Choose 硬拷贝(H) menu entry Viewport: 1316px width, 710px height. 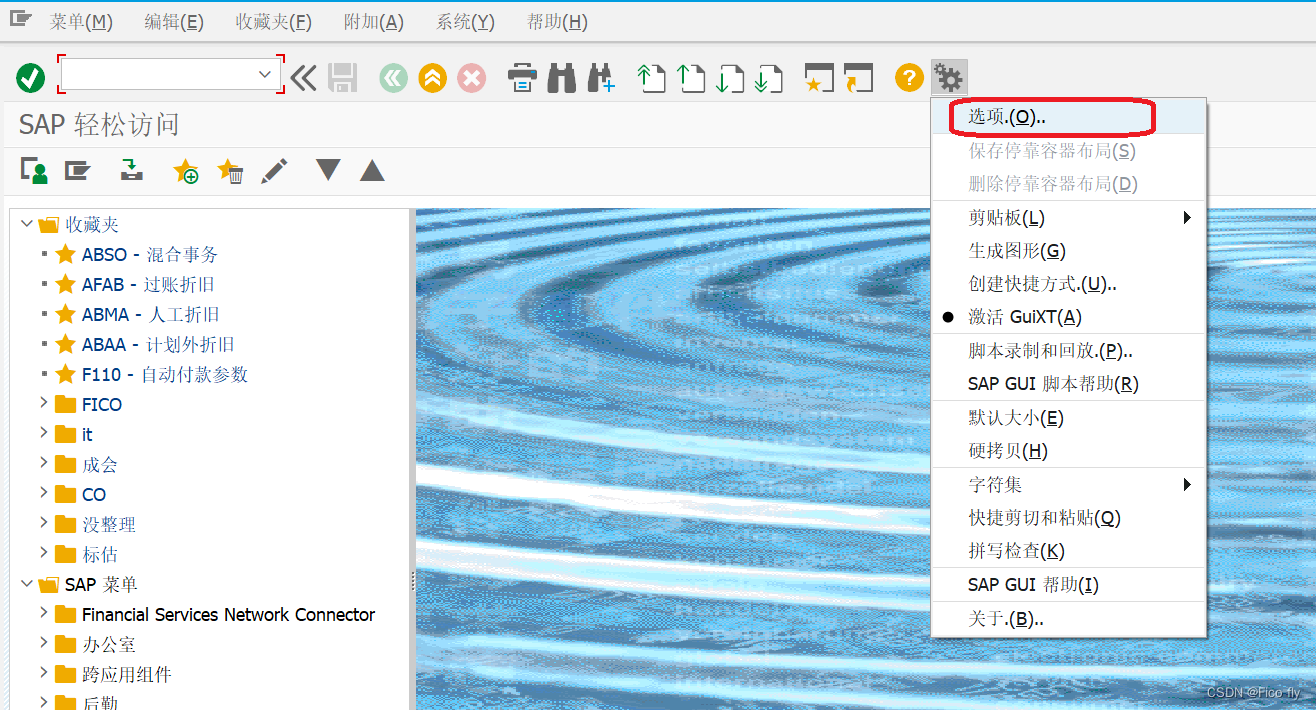(1069, 451)
